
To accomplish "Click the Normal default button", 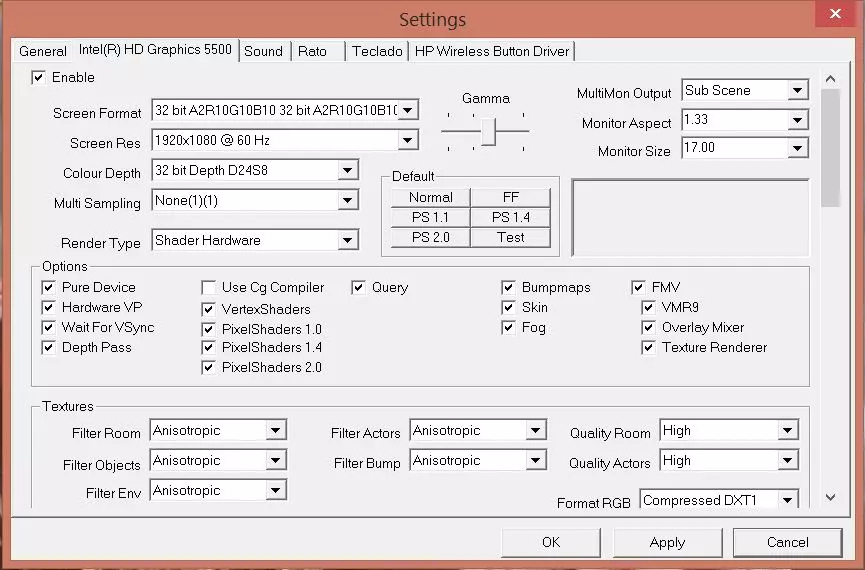I will click(431, 198).
